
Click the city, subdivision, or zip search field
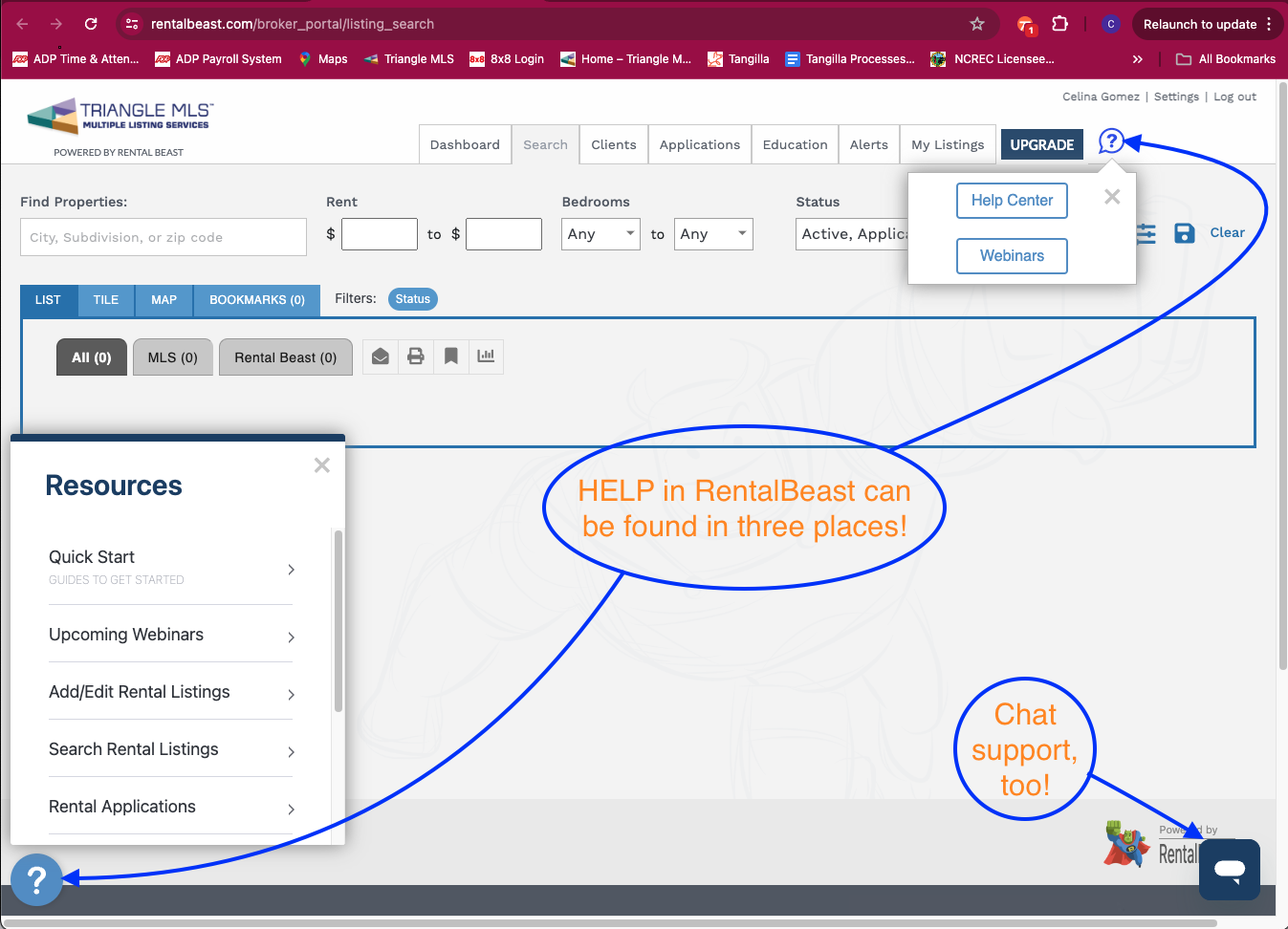coord(164,237)
